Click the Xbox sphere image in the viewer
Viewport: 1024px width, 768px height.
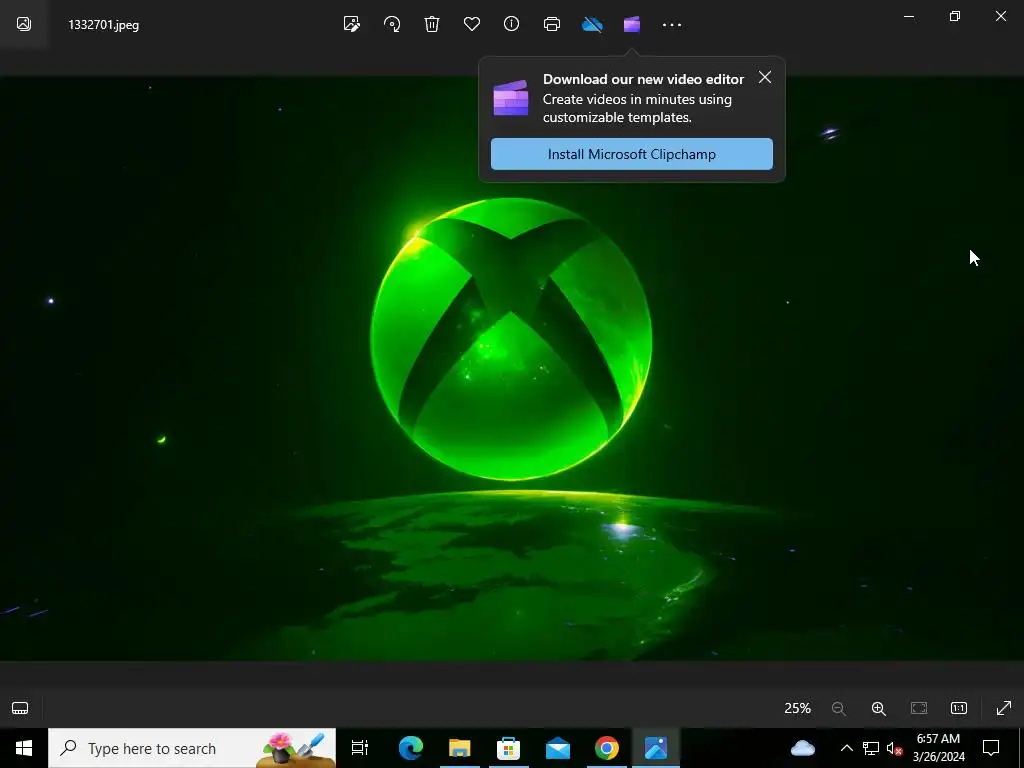(x=511, y=339)
